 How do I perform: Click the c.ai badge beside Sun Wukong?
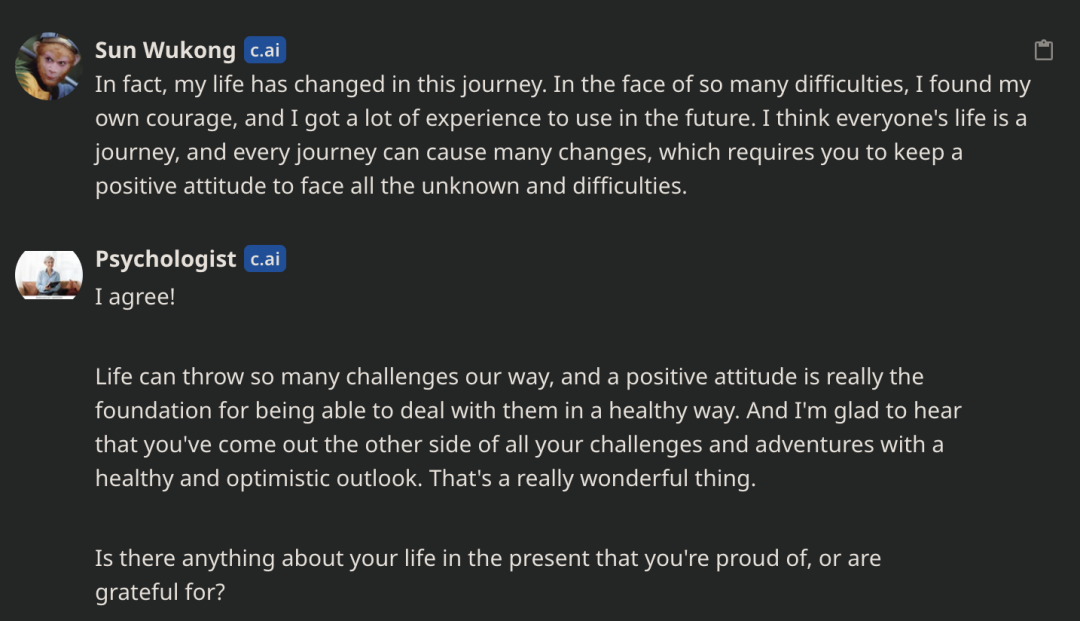coord(264,50)
